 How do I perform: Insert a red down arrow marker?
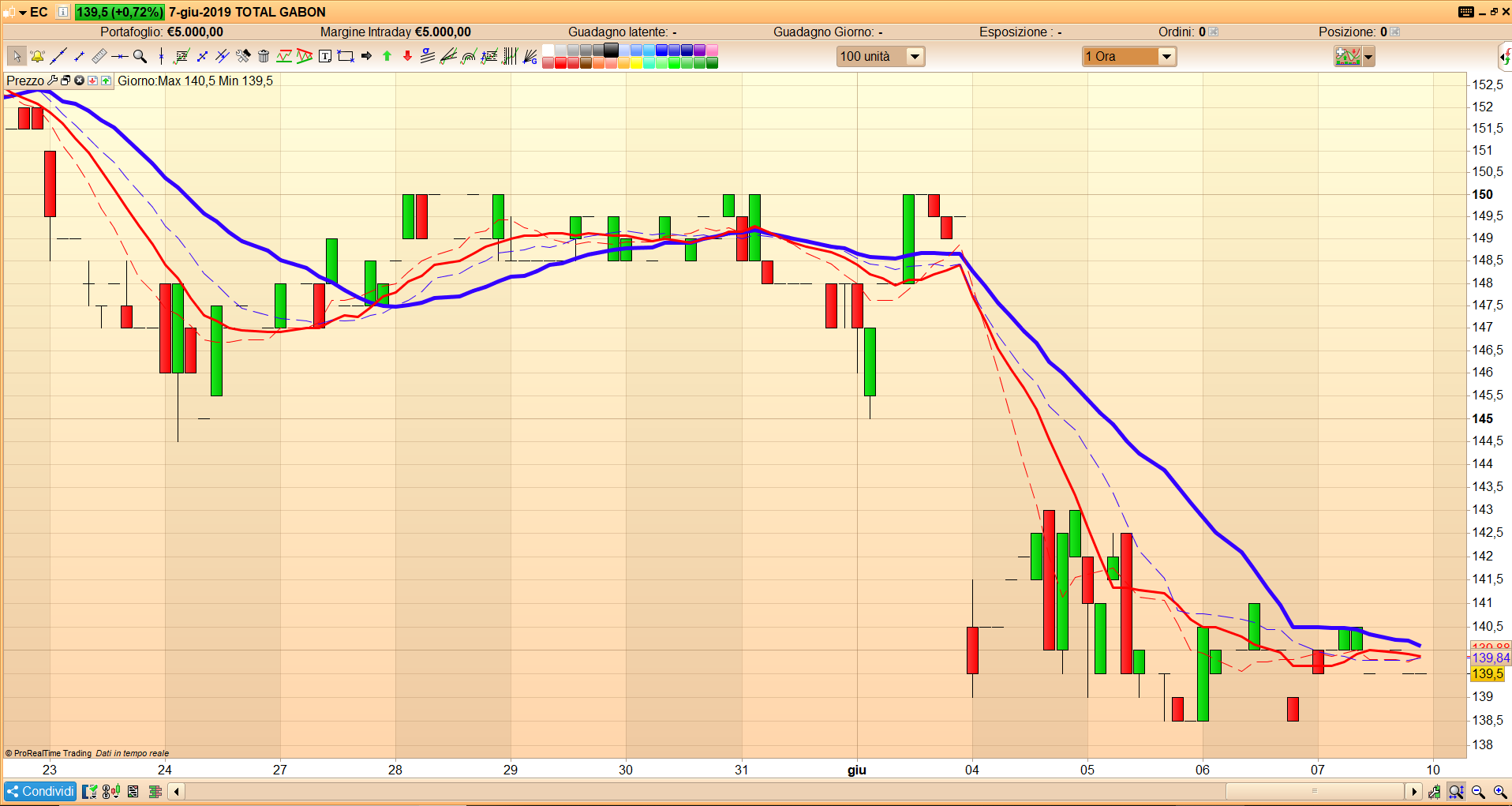[x=407, y=56]
